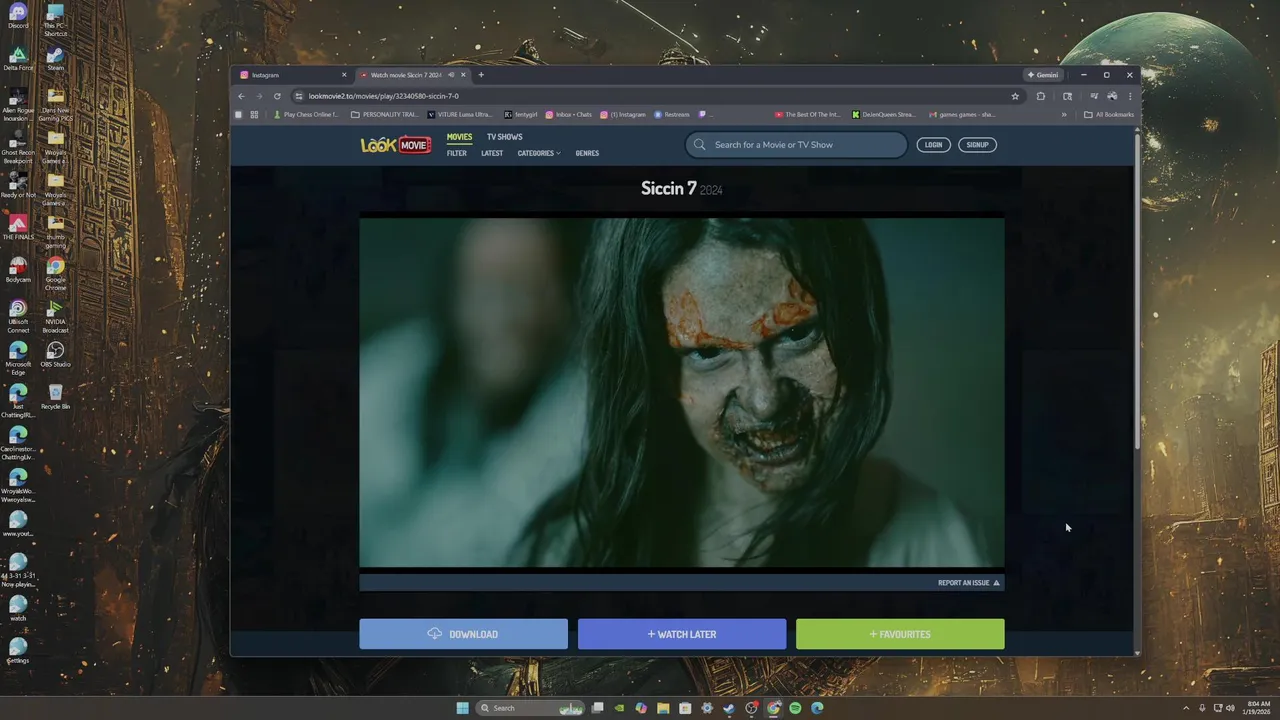Open the All Bookmarks folder
Screen dimensions: 1280x720
pos(1109,115)
